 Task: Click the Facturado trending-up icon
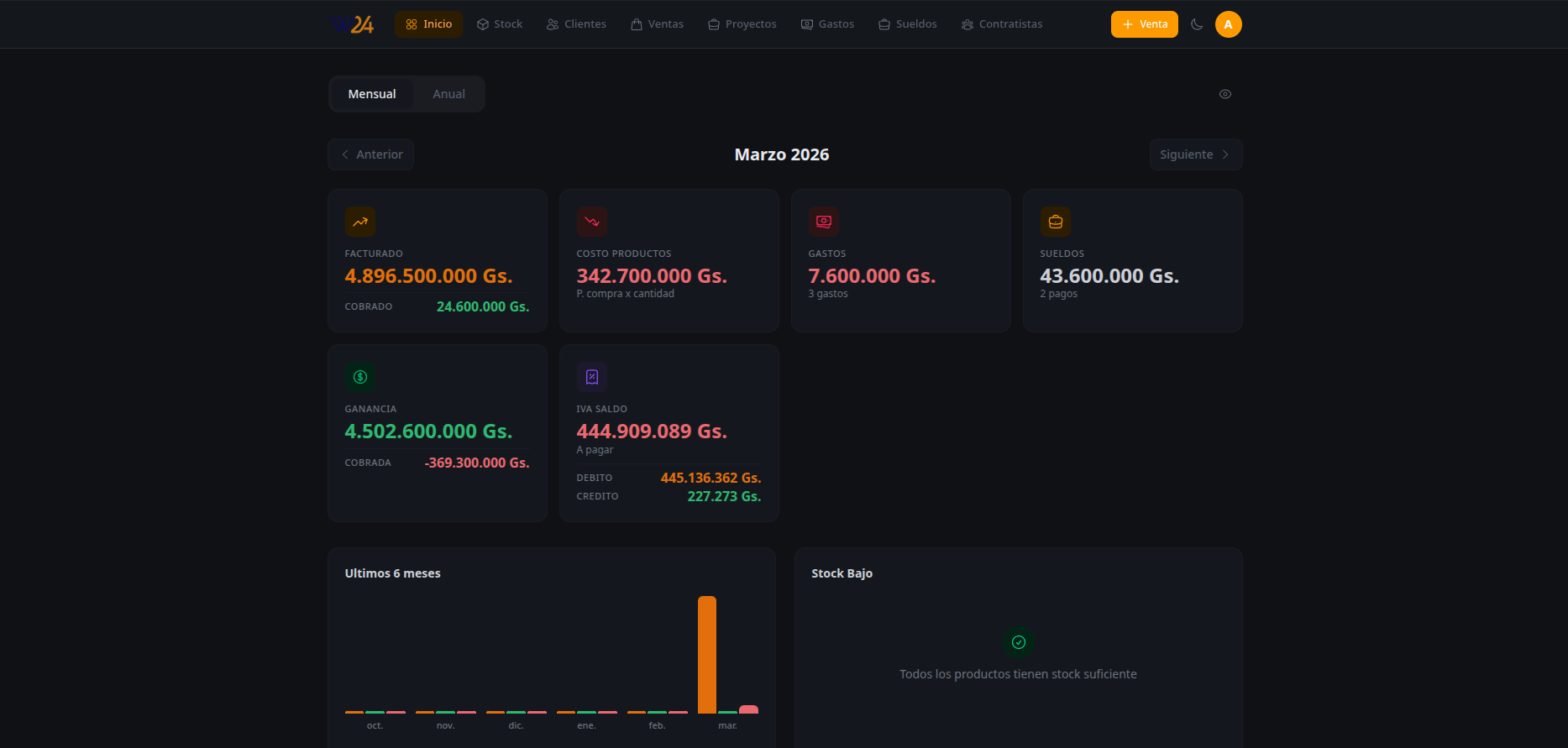coord(360,222)
